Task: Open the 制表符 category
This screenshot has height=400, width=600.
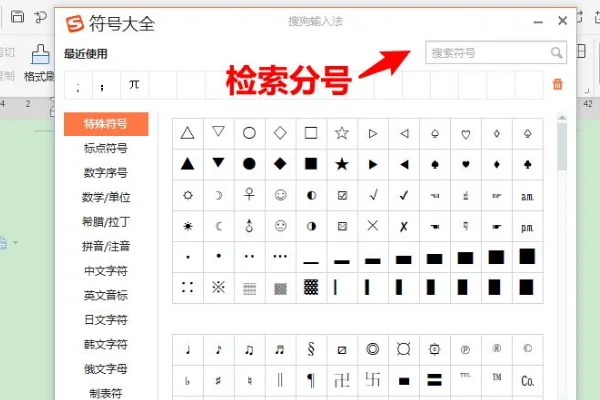Action: click(106, 393)
